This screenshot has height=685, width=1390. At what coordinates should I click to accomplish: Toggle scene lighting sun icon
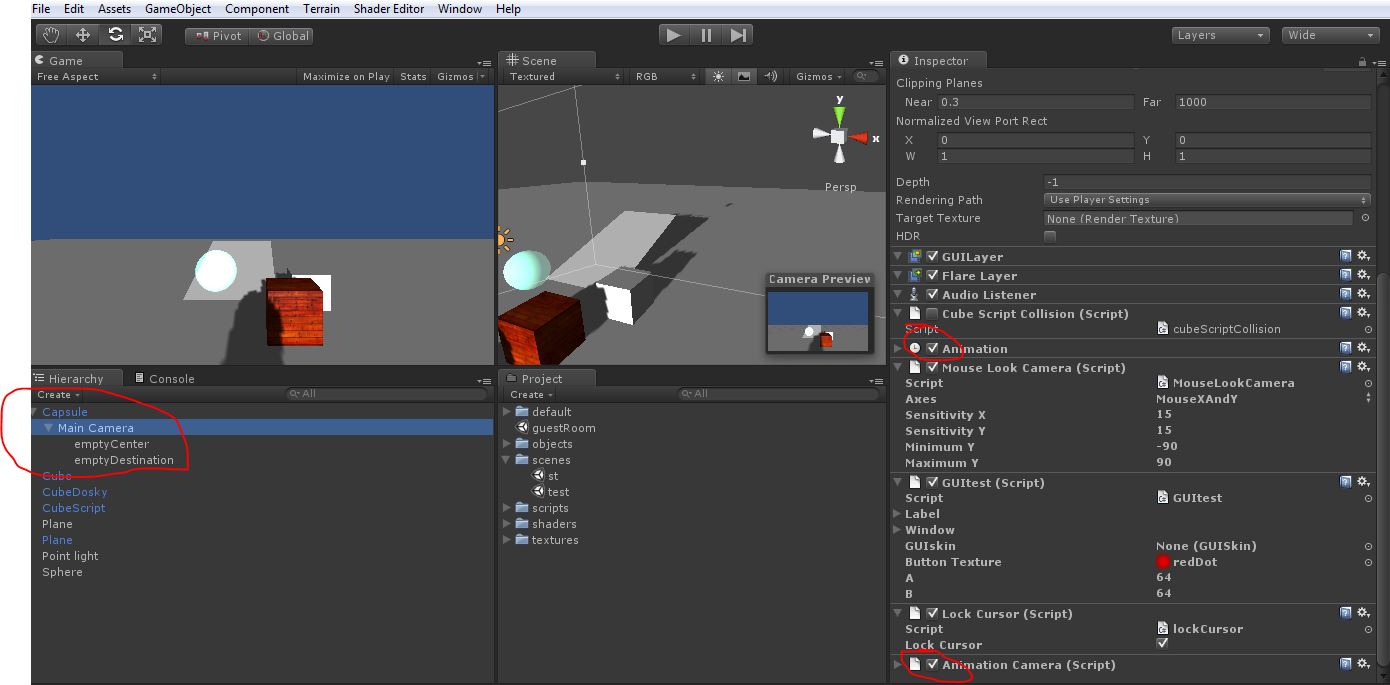tap(718, 77)
